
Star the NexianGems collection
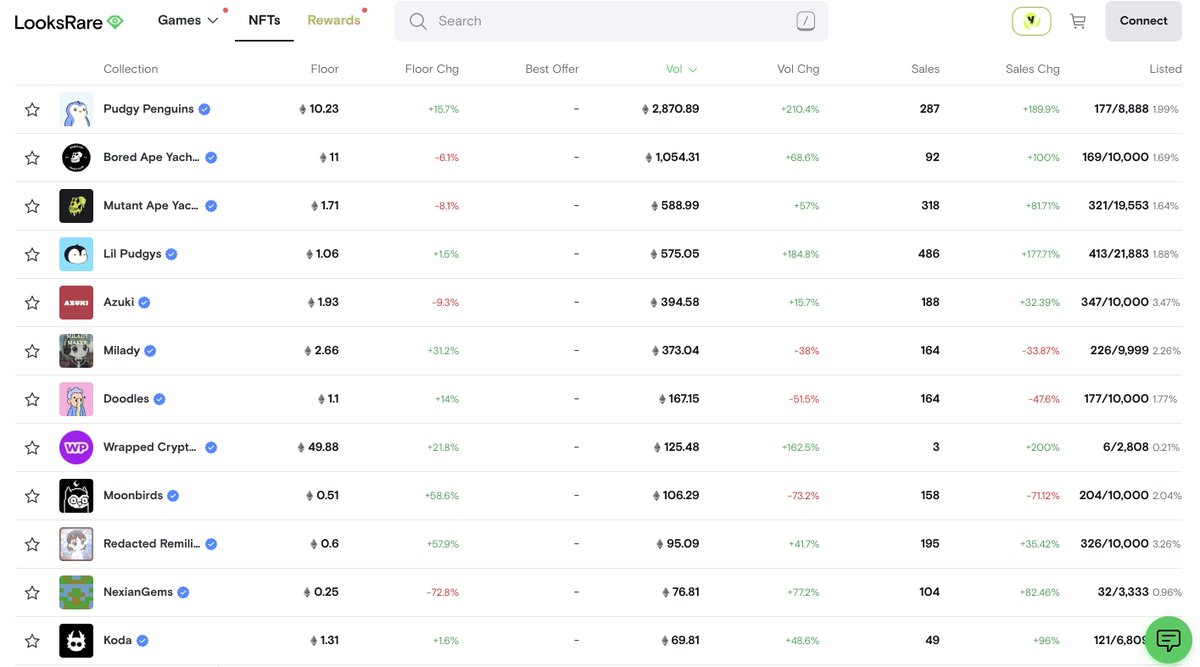[x=32, y=592]
